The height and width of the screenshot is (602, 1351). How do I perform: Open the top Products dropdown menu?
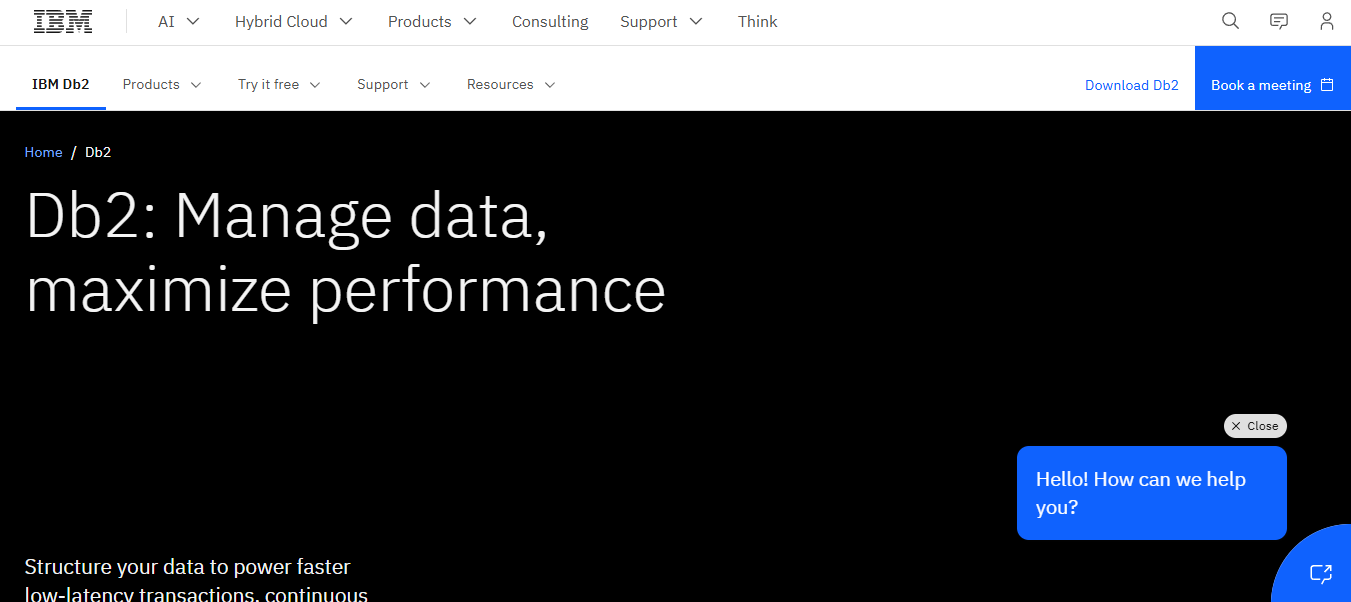[432, 21]
